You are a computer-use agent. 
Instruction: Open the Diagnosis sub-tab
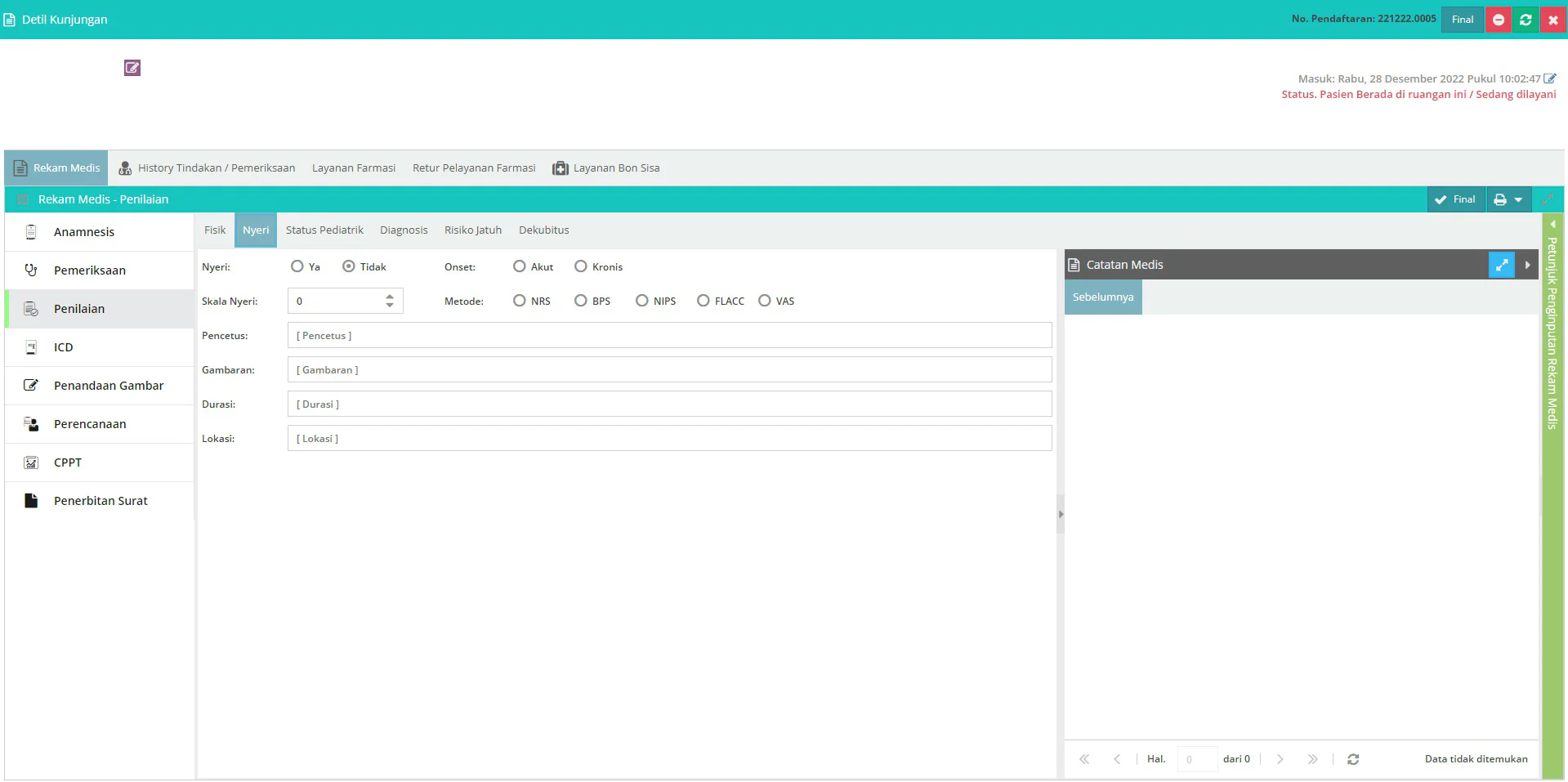tap(404, 230)
